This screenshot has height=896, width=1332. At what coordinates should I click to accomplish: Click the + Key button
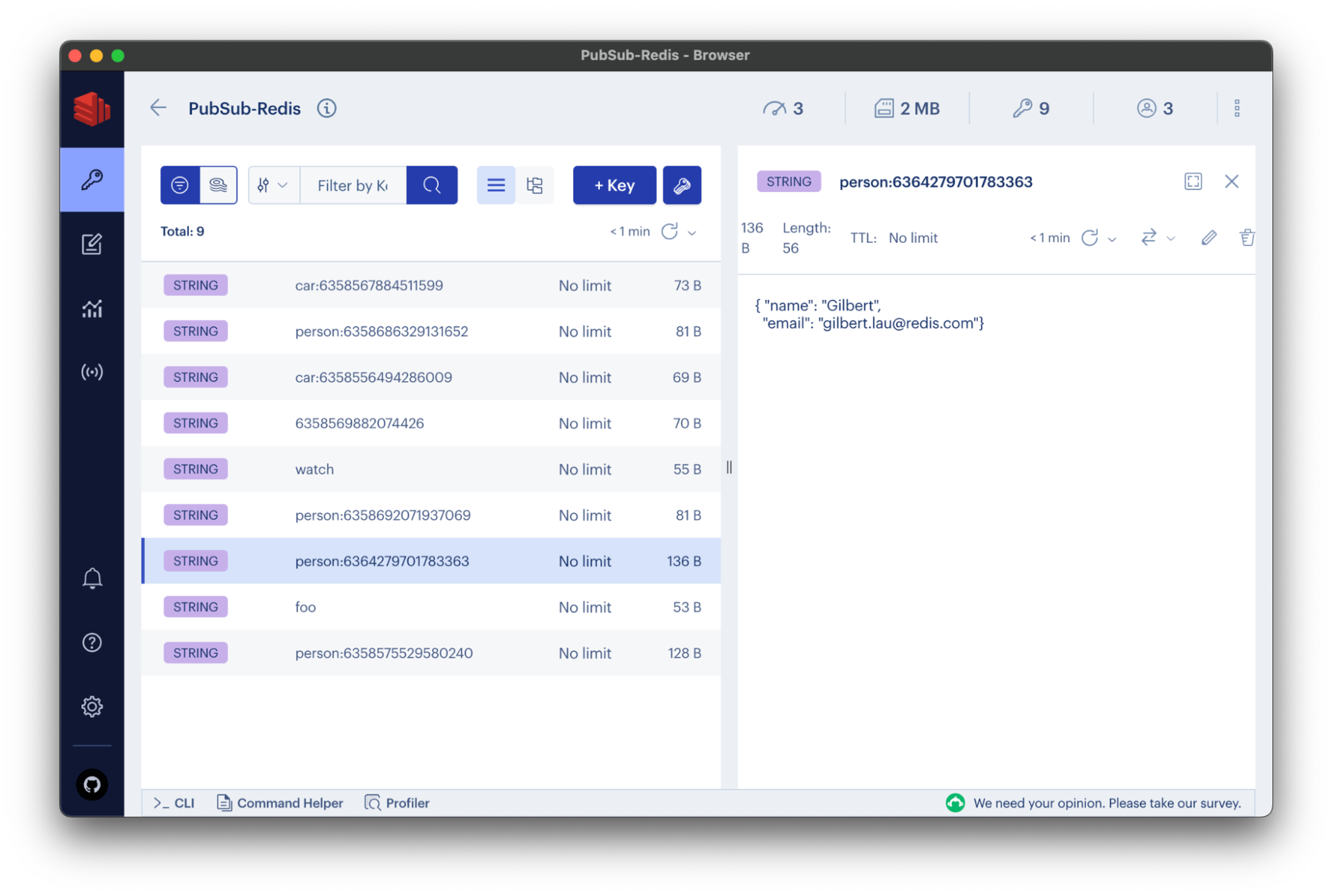point(614,185)
